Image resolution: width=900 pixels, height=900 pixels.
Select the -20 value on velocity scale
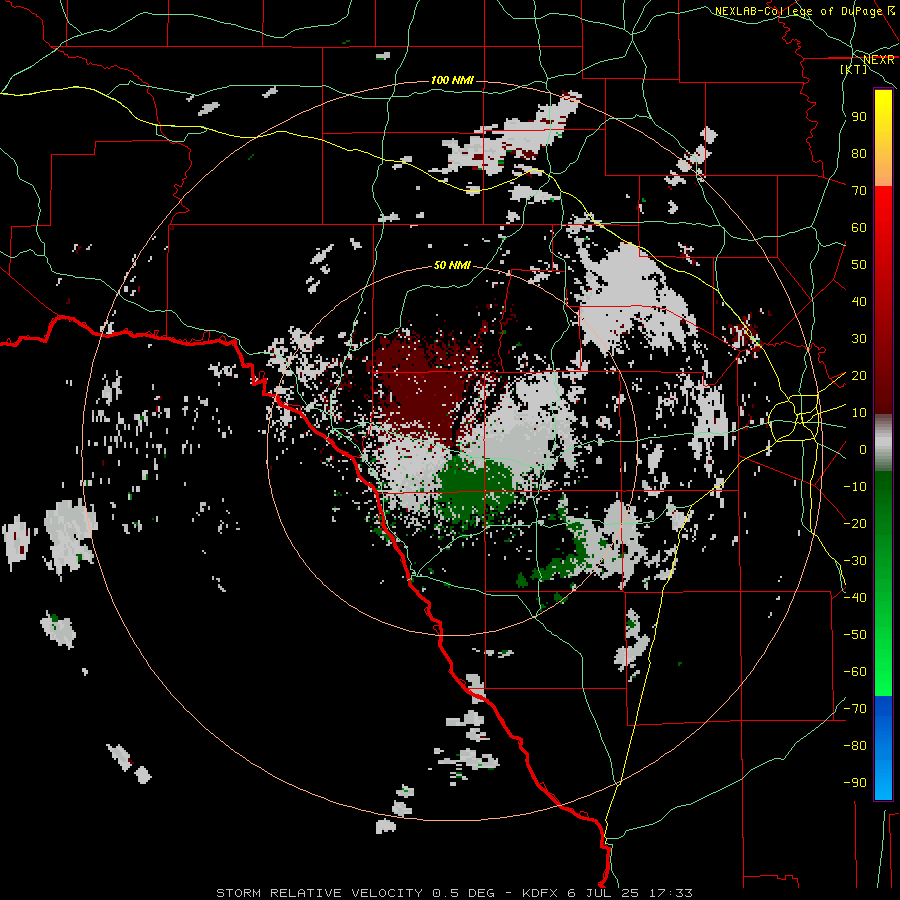[855, 523]
